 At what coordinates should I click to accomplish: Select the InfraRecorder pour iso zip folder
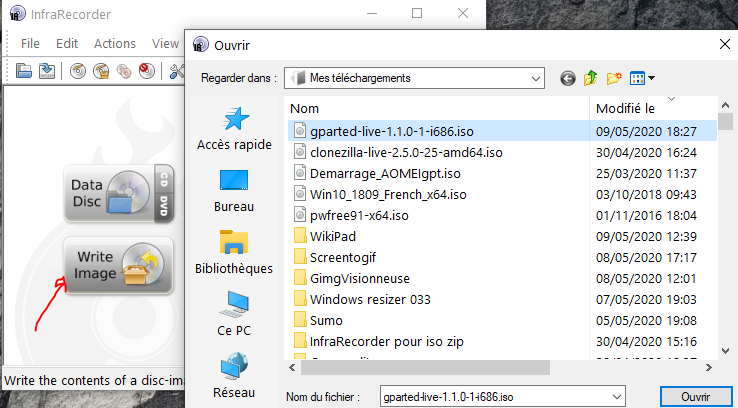386,342
